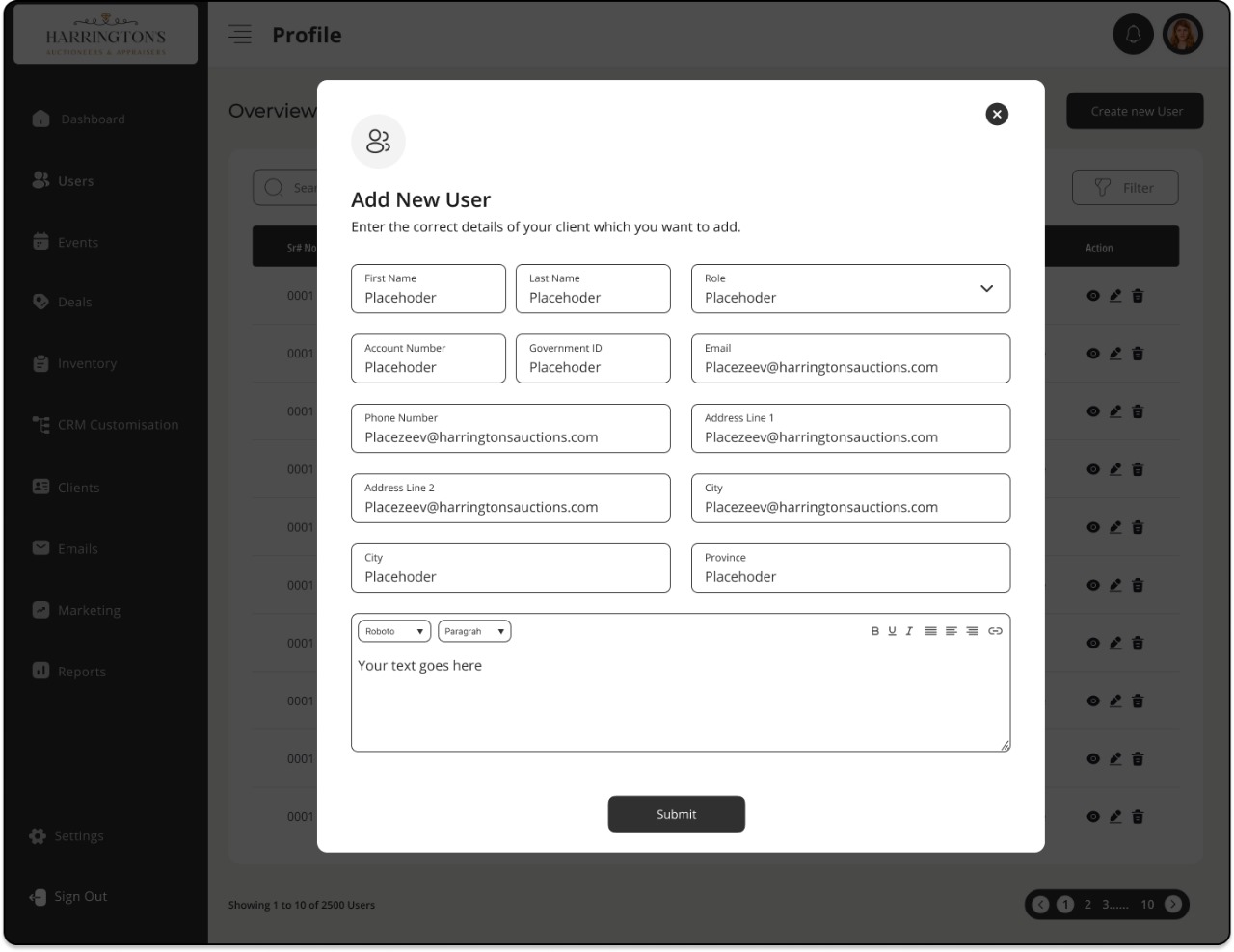Submit the new user form

pos(676,814)
